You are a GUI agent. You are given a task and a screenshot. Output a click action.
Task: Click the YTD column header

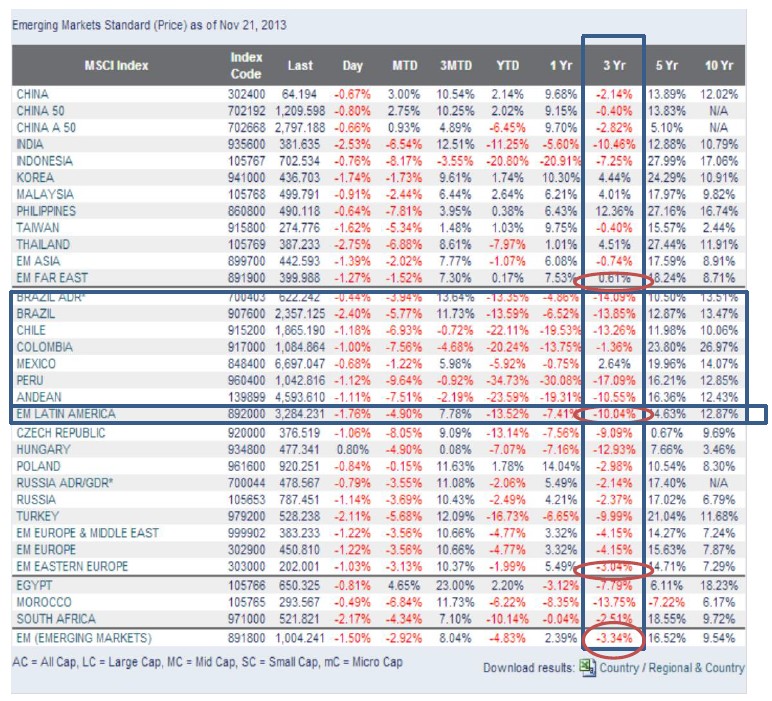pyautogui.click(x=508, y=65)
